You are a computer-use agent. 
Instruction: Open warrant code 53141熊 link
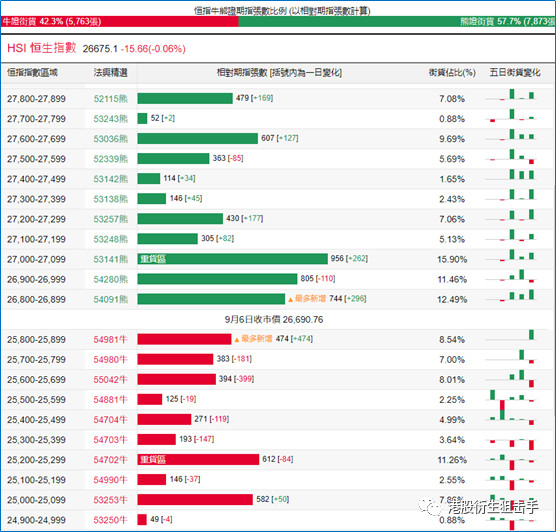click(x=110, y=260)
